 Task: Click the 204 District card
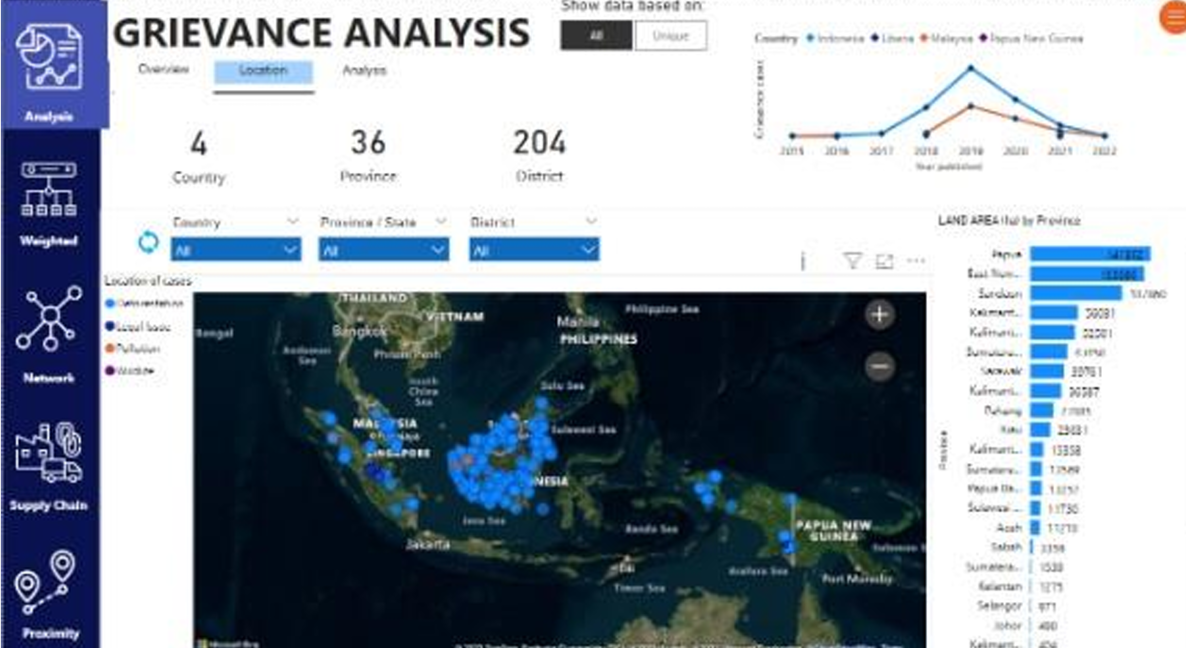tap(539, 156)
